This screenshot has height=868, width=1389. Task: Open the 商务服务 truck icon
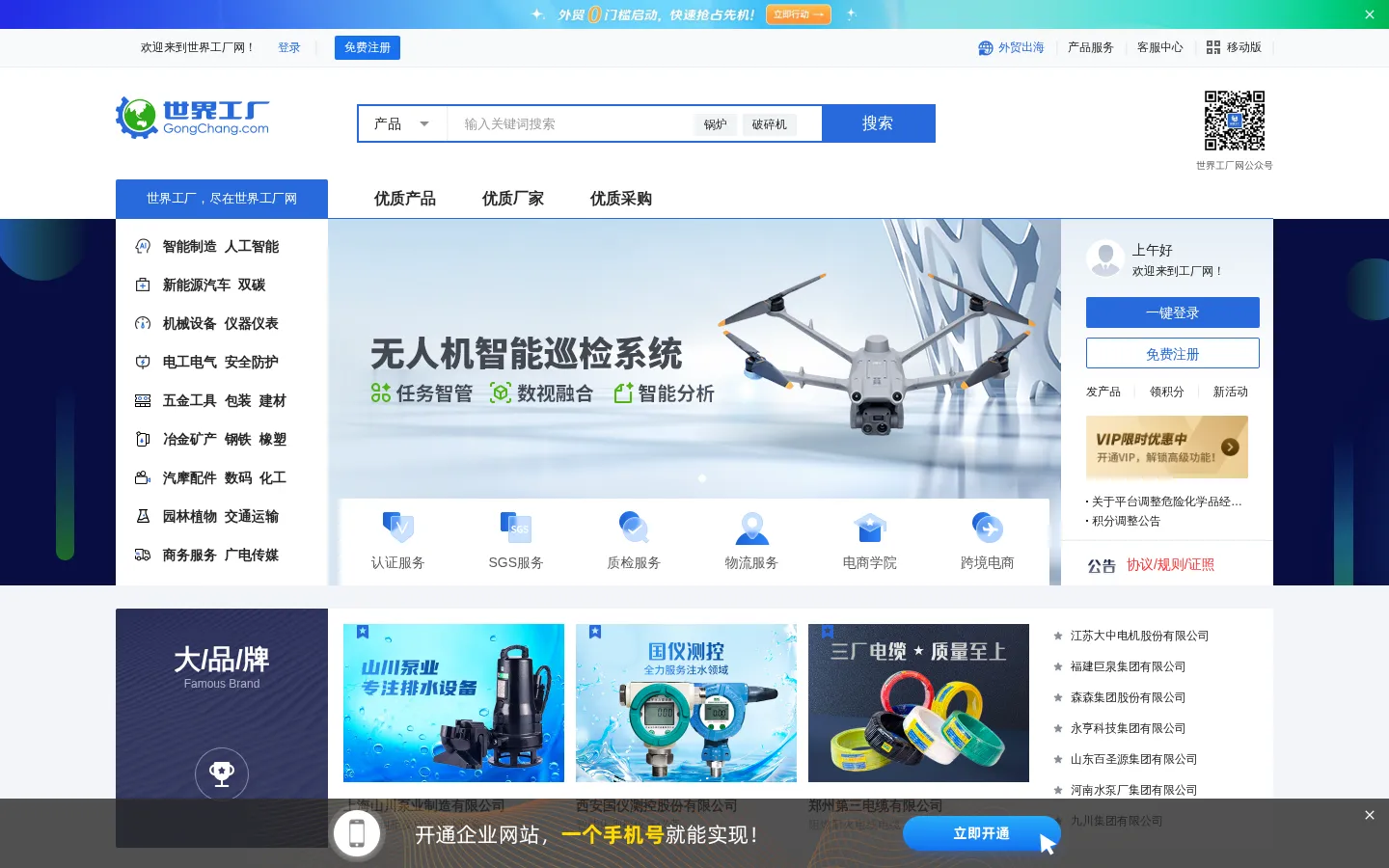coord(143,555)
